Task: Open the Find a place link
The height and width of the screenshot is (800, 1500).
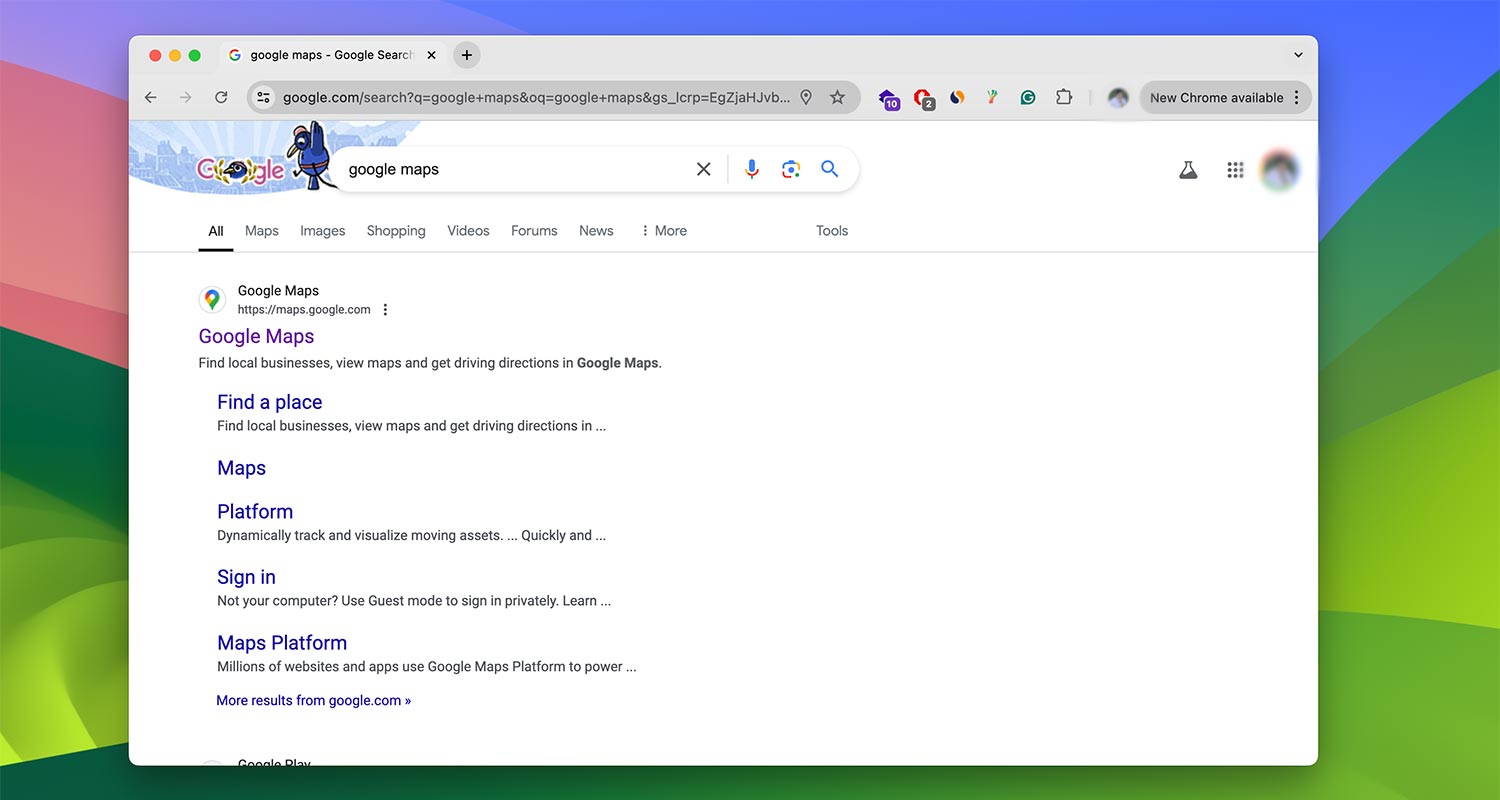Action: (x=269, y=402)
